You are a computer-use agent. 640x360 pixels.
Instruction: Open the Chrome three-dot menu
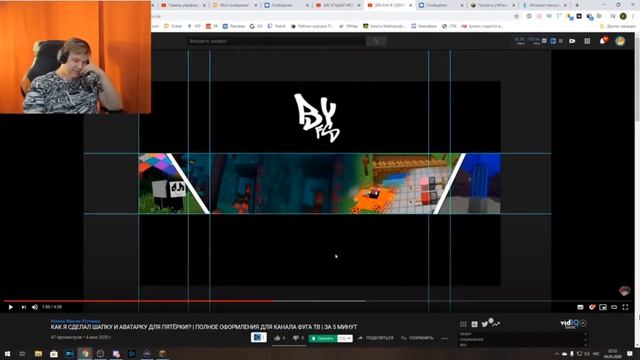tap(633, 16)
